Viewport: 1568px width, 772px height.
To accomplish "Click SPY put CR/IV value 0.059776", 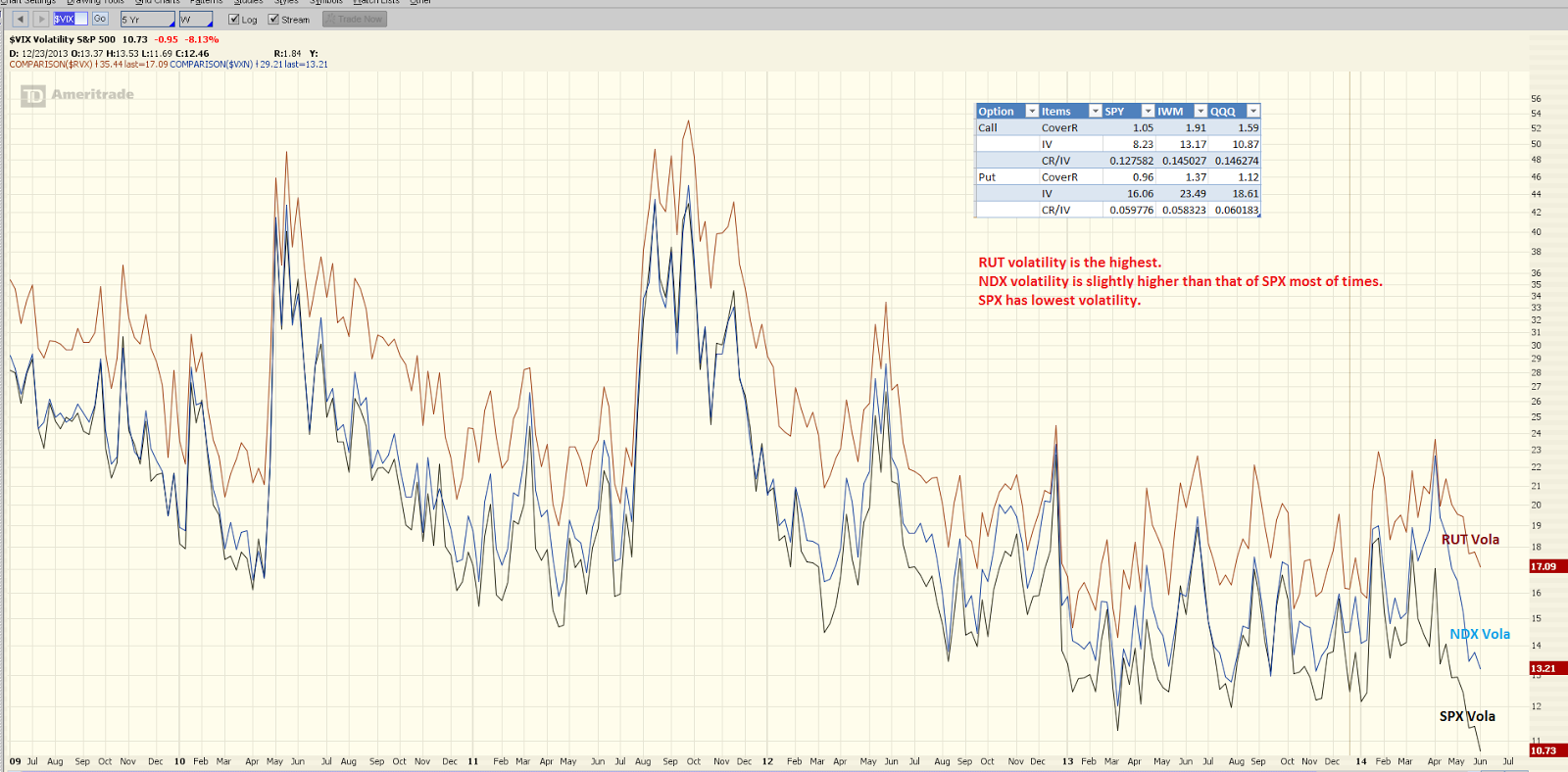I will tap(1132, 211).
